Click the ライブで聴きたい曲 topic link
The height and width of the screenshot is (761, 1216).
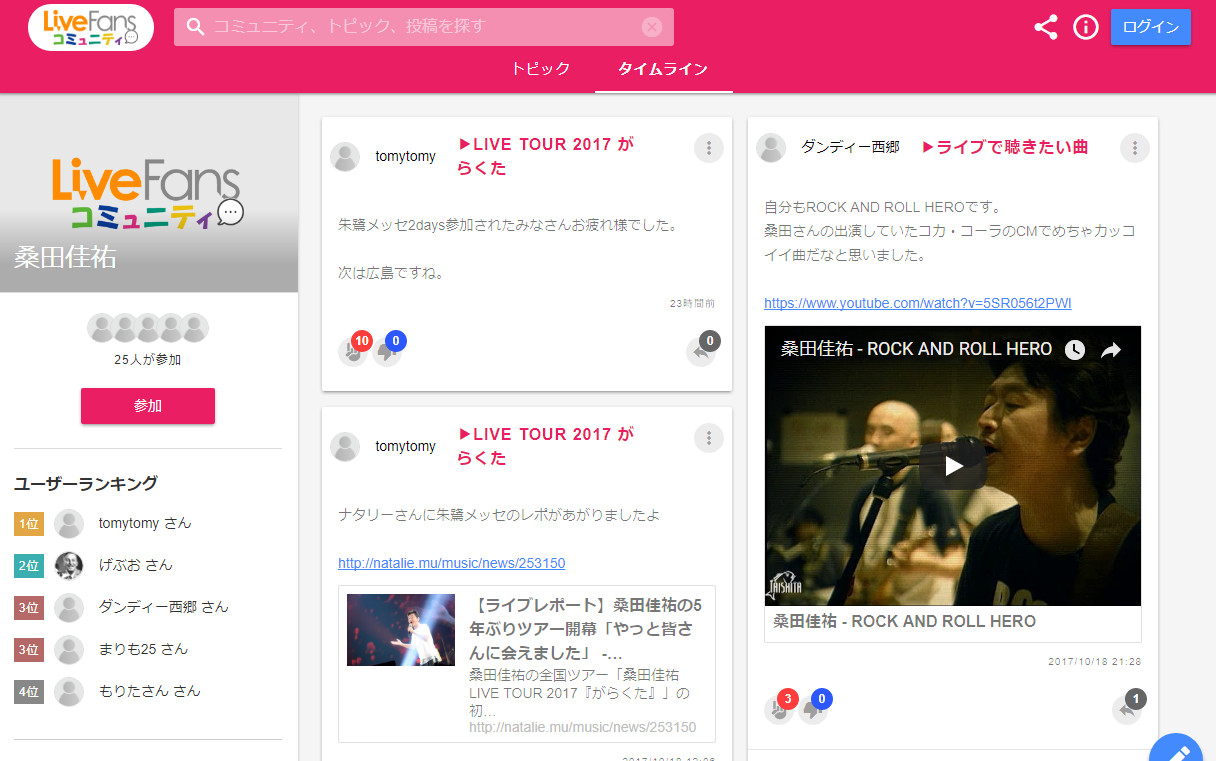click(1004, 147)
